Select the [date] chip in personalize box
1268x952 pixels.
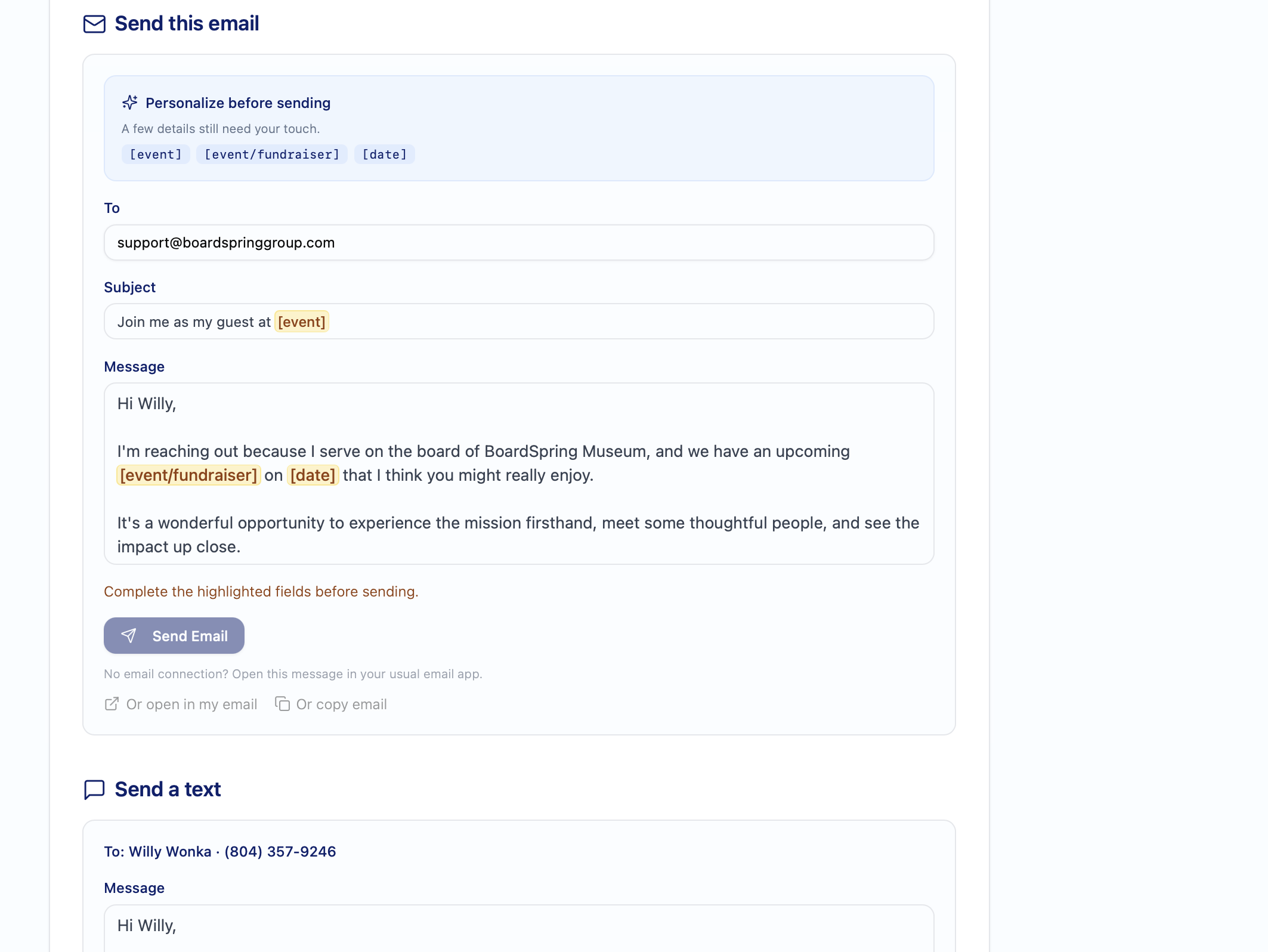coord(385,154)
